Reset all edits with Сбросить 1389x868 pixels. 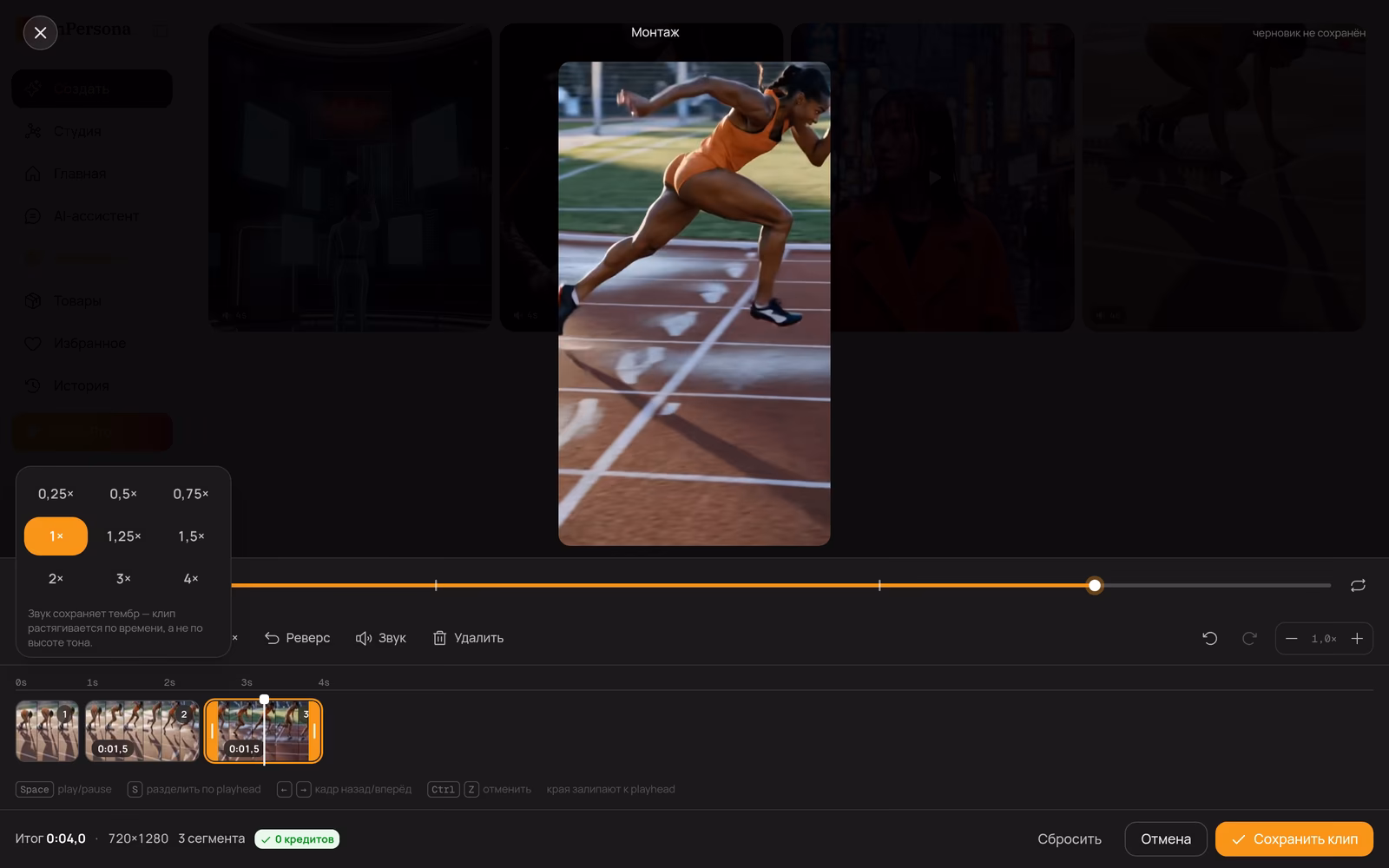(1070, 839)
